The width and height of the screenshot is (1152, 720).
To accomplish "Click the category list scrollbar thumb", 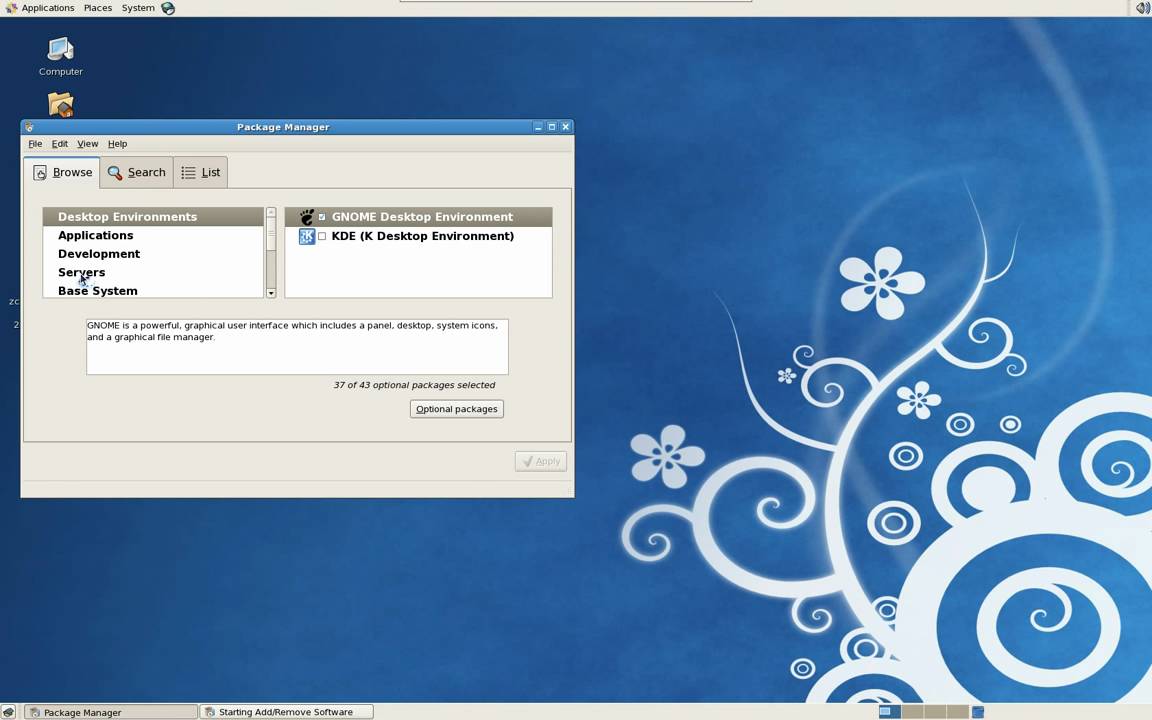I will pyautogui.click(x=271, y=235).
